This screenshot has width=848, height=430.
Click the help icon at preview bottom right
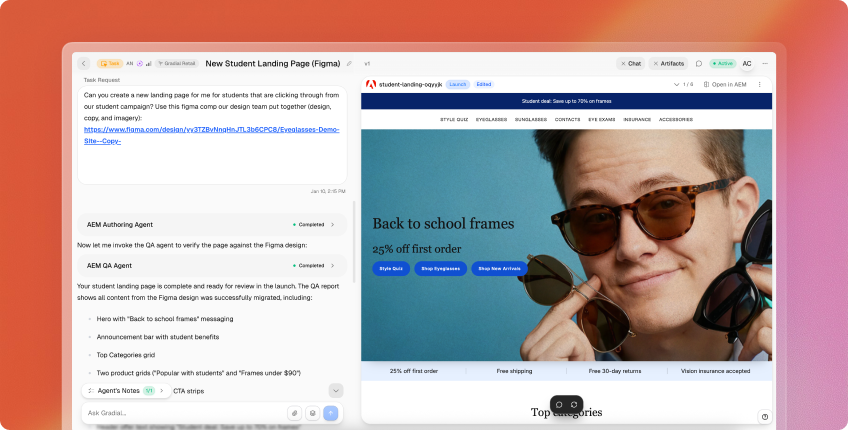tap(765, 417)
